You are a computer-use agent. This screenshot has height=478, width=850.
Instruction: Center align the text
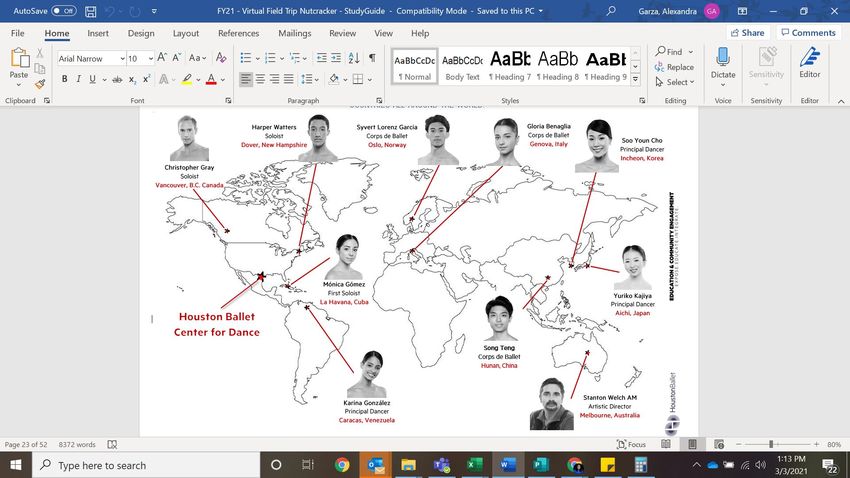pyautogui.click(x=260, y=79)
